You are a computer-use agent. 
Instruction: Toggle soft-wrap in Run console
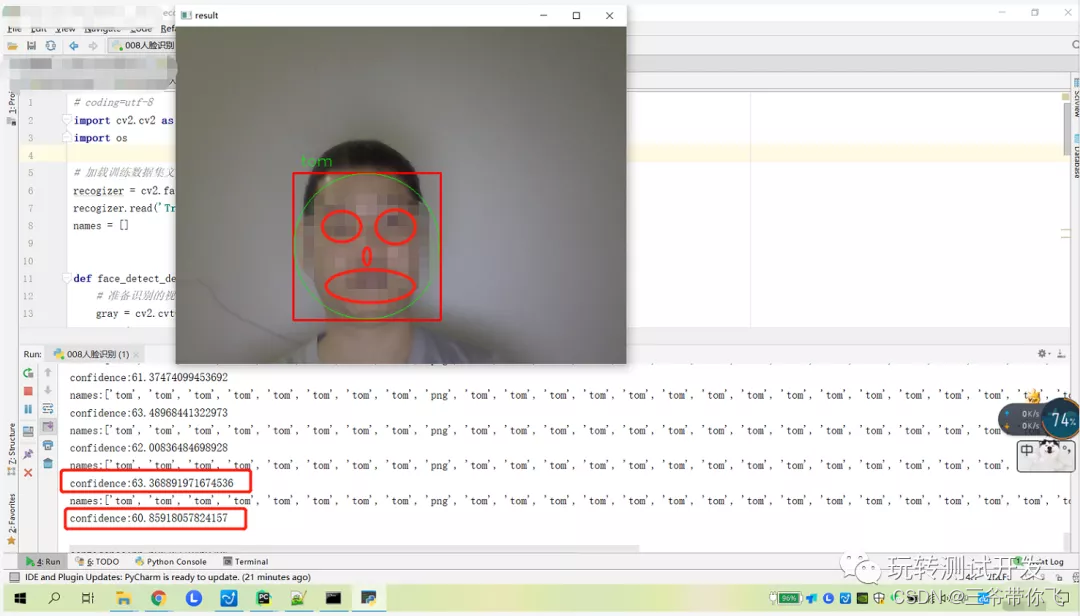(48, 409)
